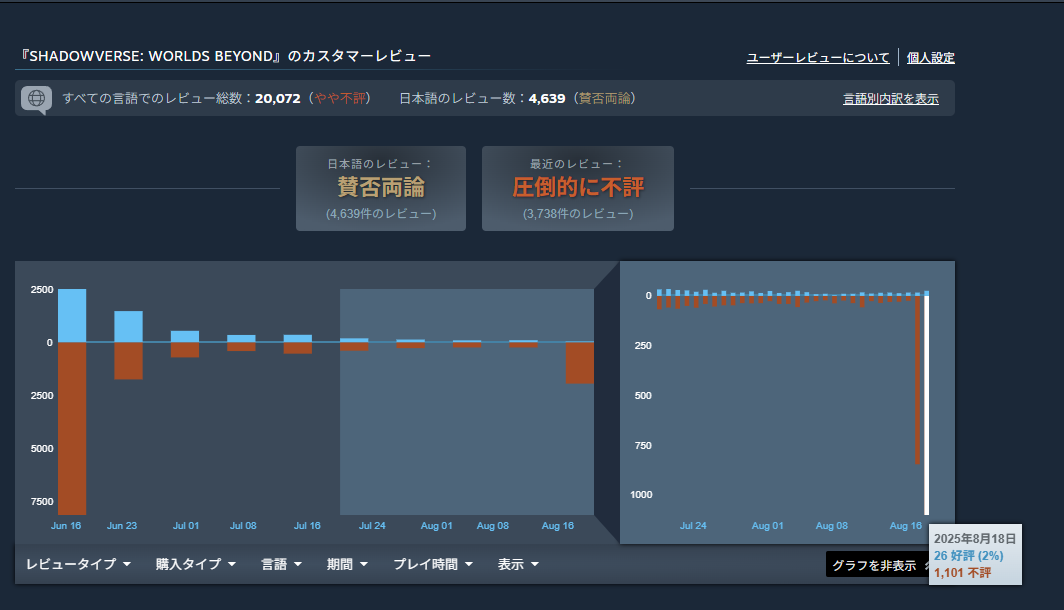Click the blue positive bar for Jun 16
Image resolution: width=1064 pixels, height=610 pixels.
point(72,316)
